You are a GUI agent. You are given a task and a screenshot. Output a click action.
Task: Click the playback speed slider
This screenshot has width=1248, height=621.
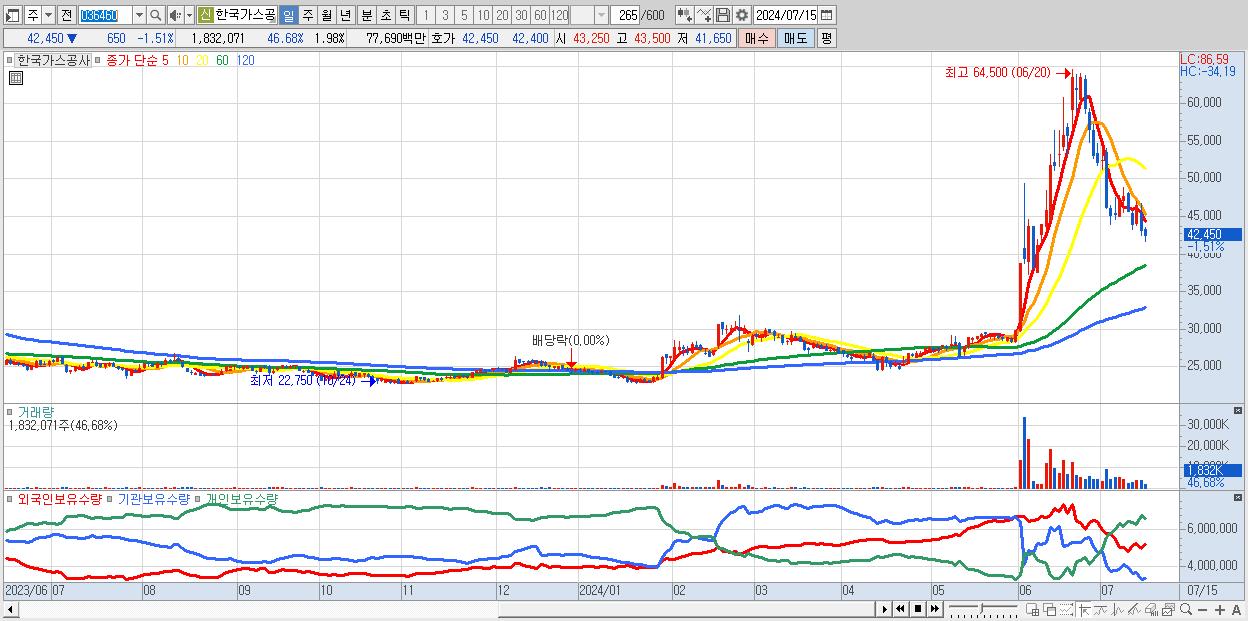point(983,608)
